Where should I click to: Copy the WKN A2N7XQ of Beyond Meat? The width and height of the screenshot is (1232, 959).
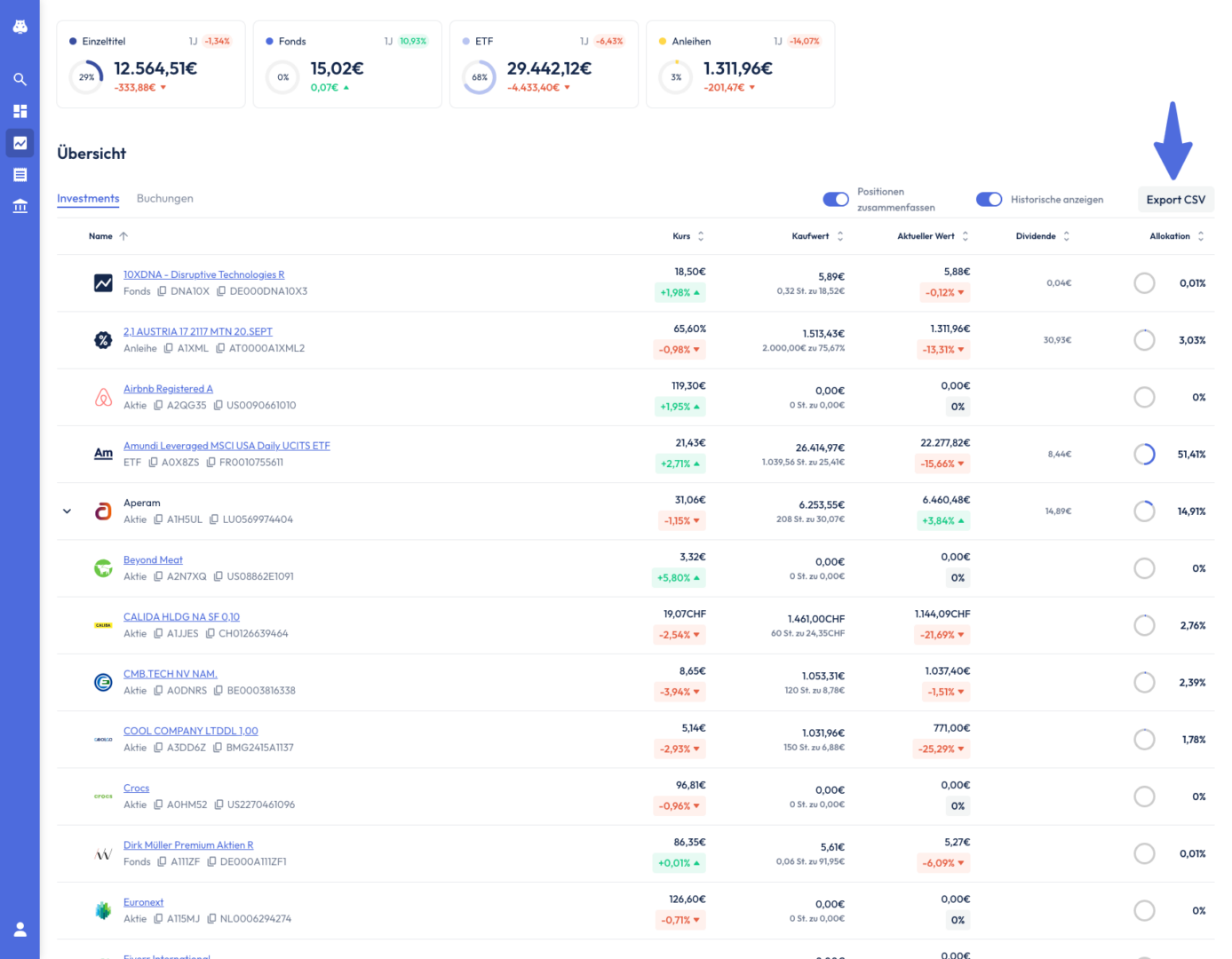[158, 576]
